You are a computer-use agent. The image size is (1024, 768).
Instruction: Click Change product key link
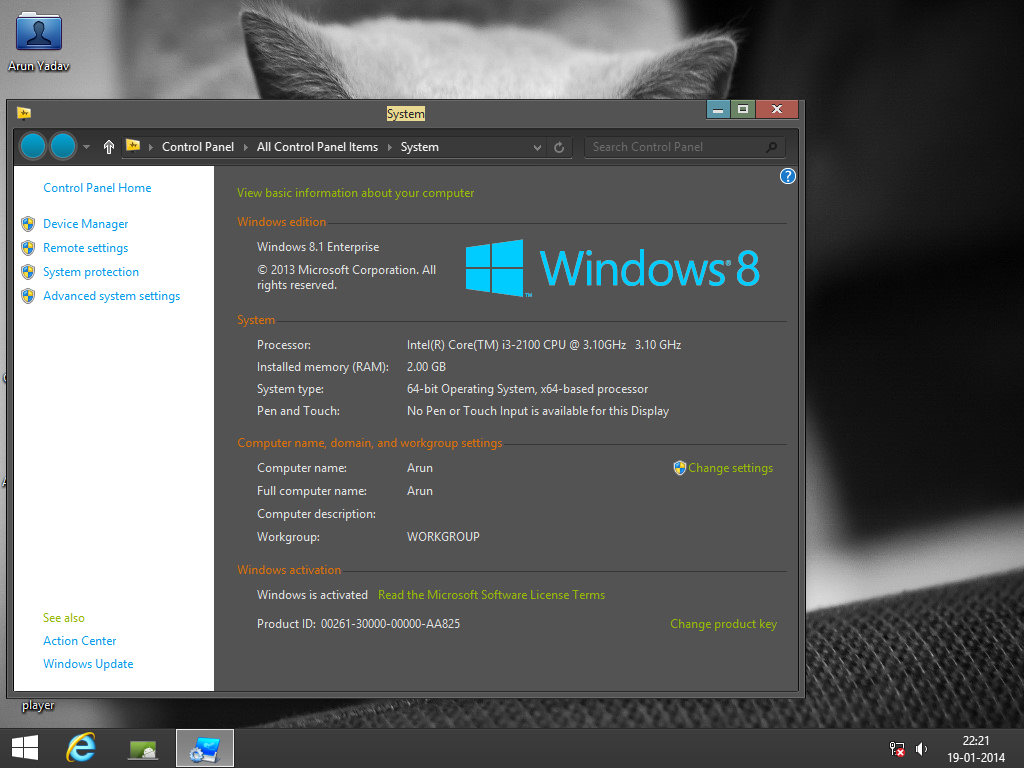724,624
